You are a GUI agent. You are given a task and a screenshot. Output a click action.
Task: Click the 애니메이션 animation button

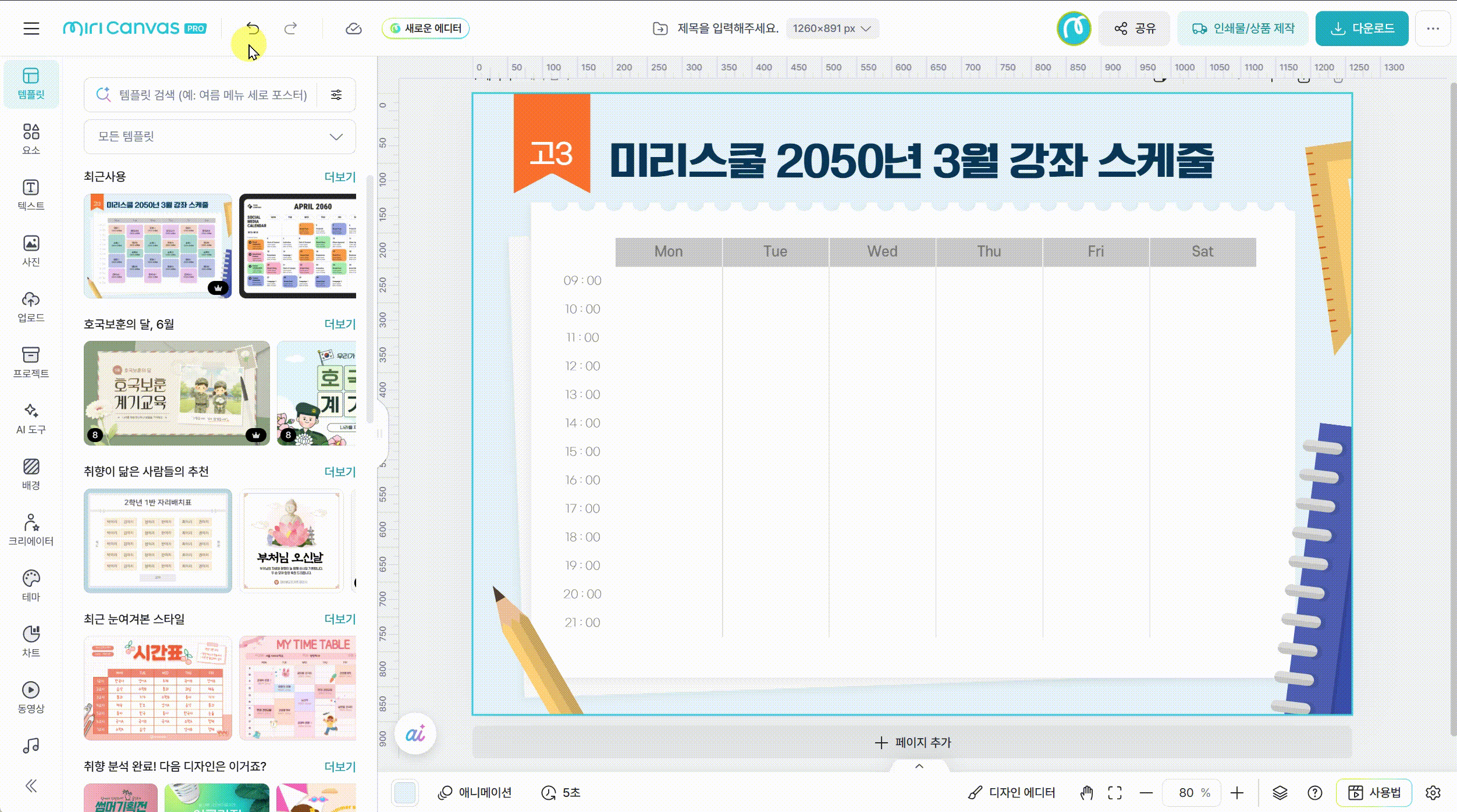tap(475, 793)
